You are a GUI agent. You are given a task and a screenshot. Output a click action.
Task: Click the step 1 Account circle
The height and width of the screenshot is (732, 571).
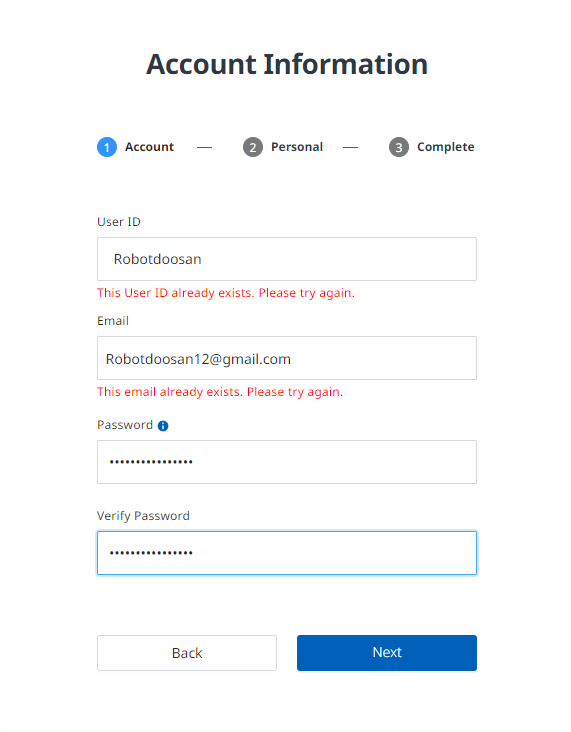tap(107, 147)
